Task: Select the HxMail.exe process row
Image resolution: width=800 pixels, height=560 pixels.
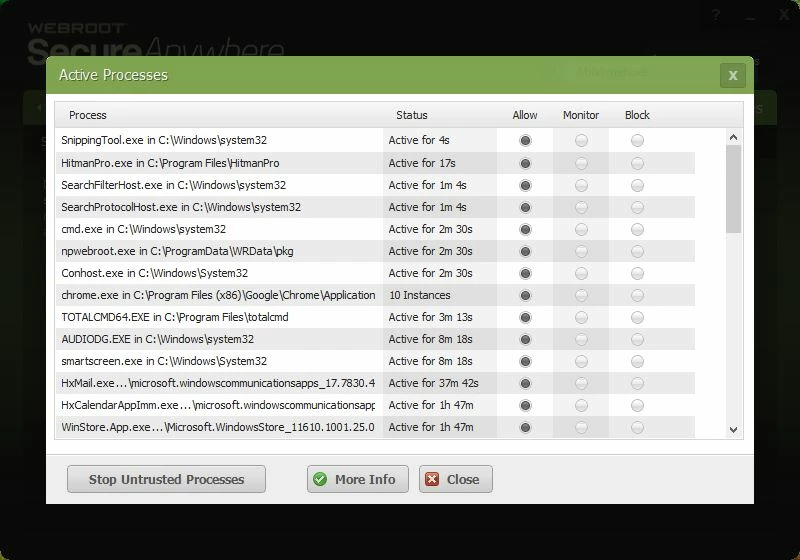Action: (x=375, y=383)
